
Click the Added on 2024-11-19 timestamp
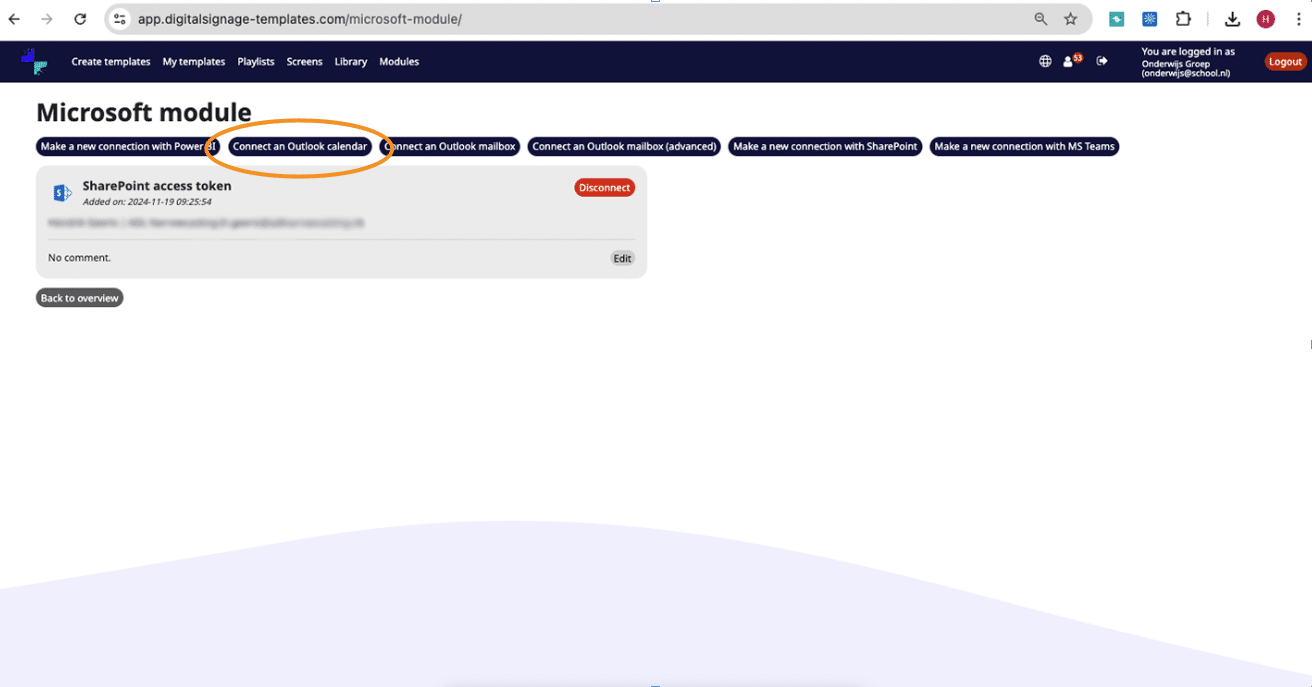pyautogui.click(x=147, y=202)
